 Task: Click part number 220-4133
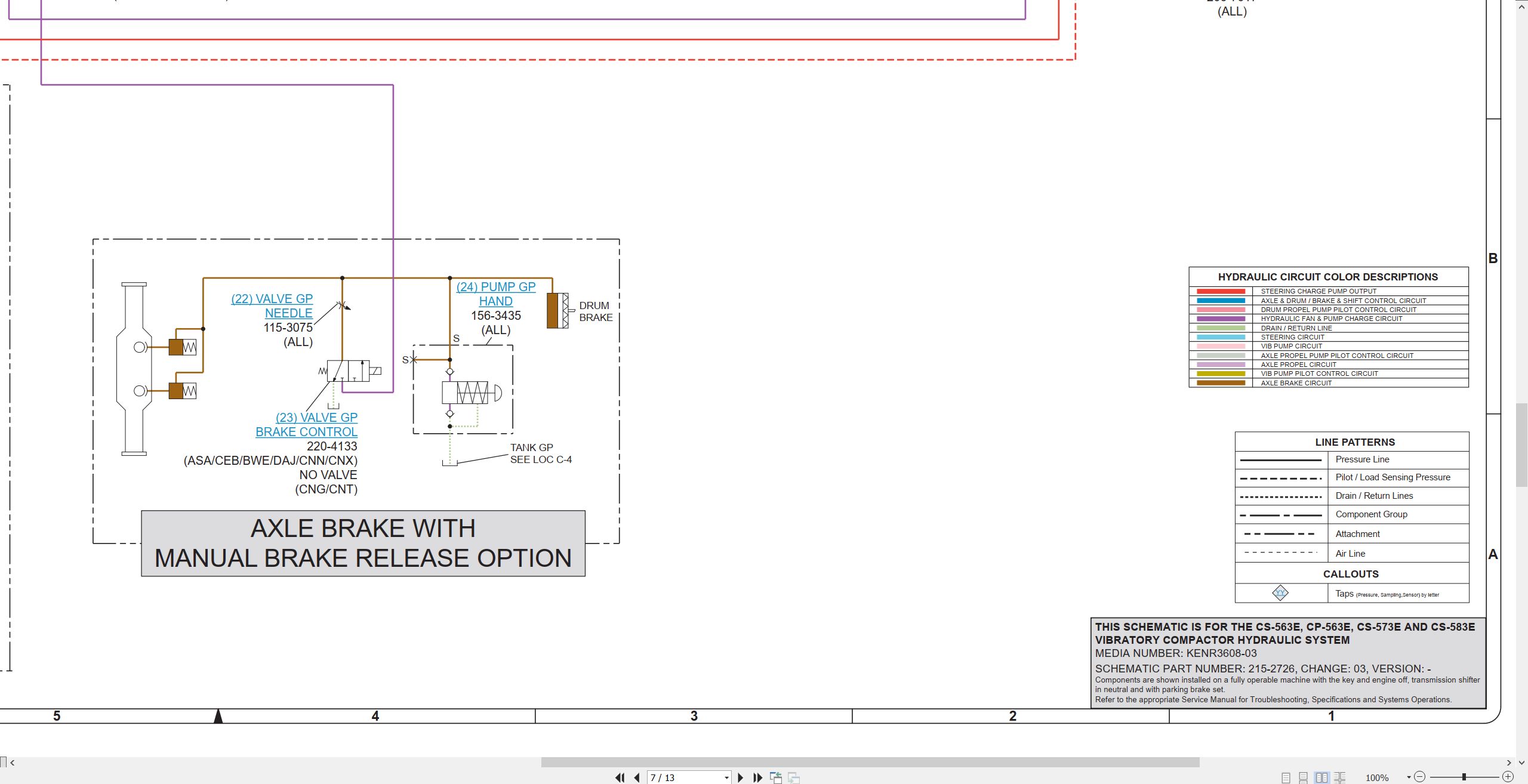click(332, 446)
